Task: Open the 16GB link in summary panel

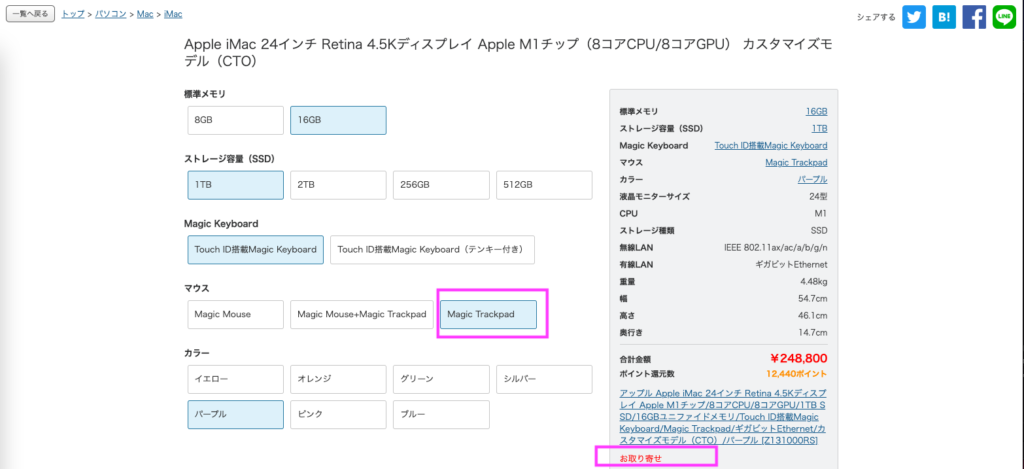Action: pyautogui.click(x=816, y=112)
